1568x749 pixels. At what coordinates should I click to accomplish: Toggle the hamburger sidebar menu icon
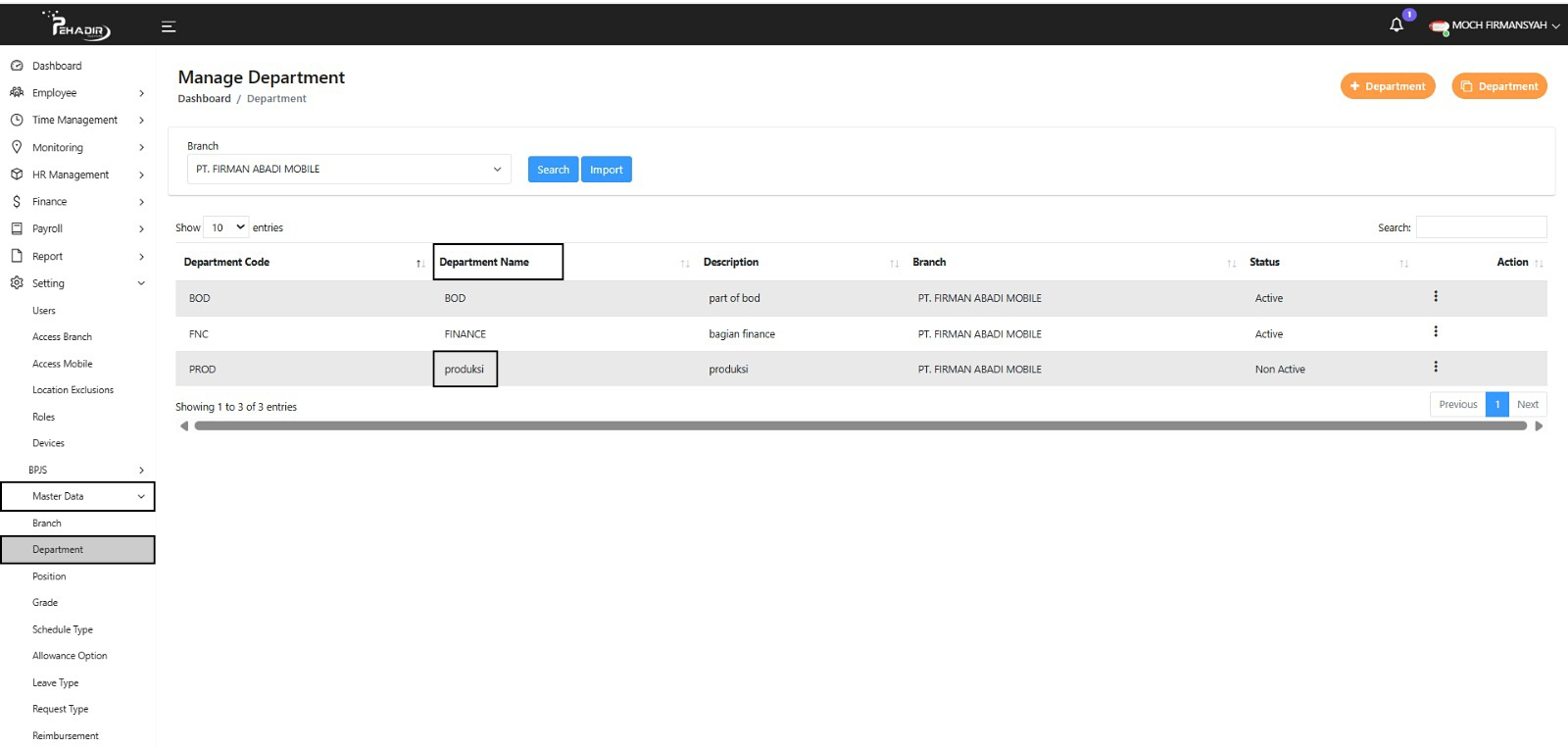pos(169,26)
